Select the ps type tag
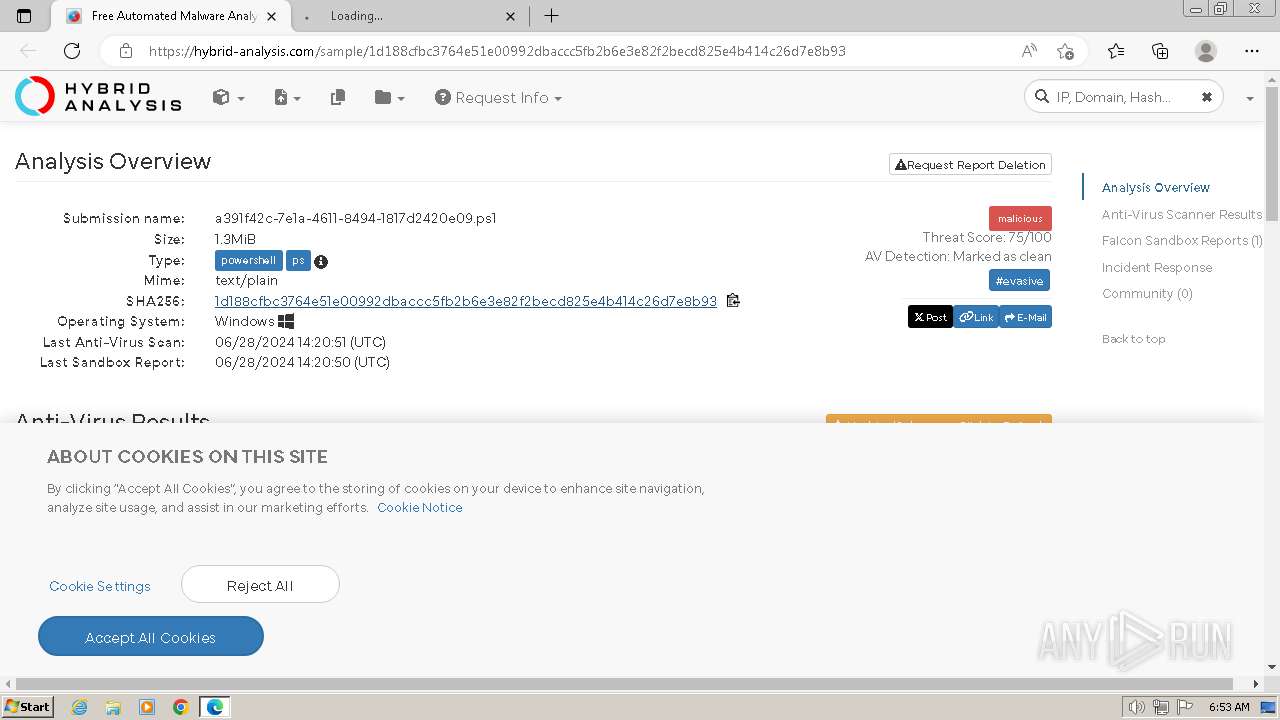The width and height of the screenshot is (1280, 720). pyautogui.click(x=298, y=260)
